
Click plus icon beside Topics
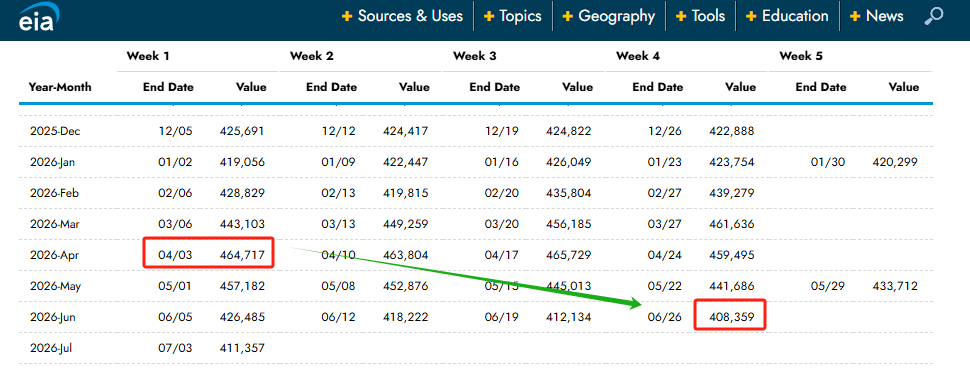click(x=489, y=16)
